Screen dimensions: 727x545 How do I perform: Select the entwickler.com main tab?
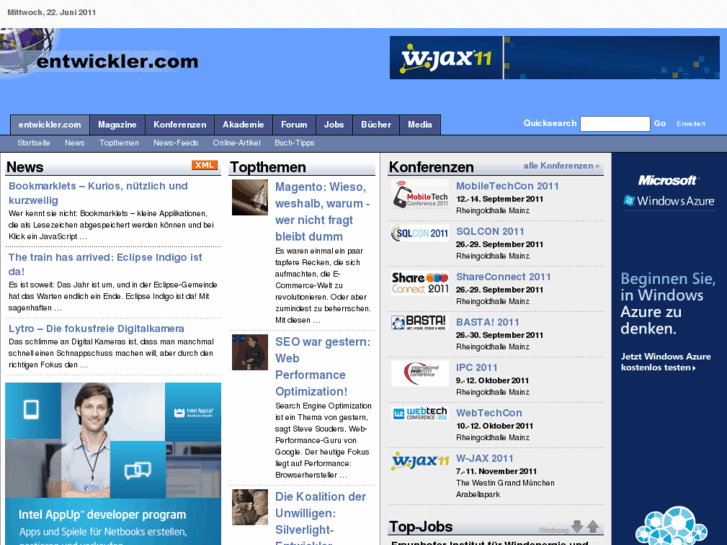pyautogui.click(x=50, y=124)
